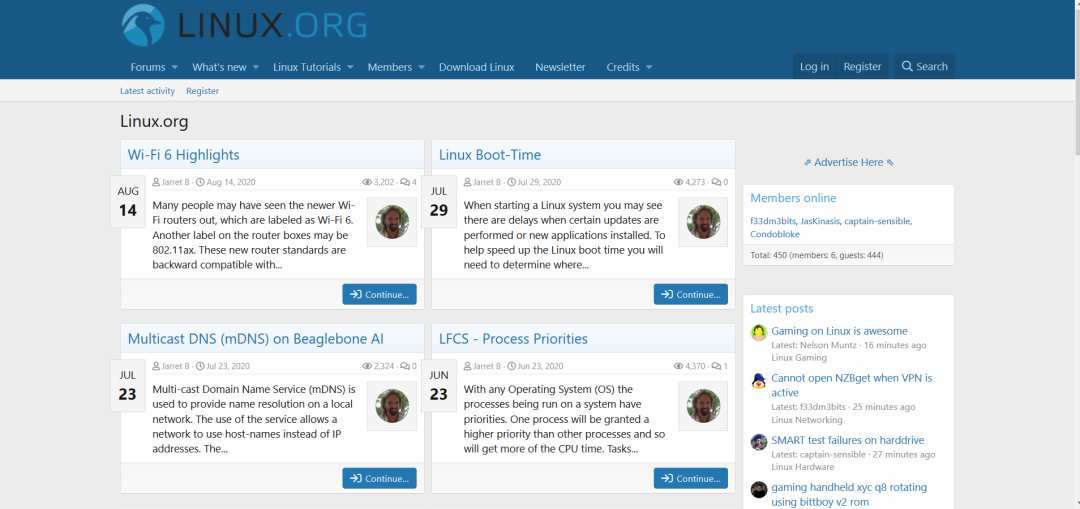Expand the Credits dropdown arrow
1080x509 pixels.
(x=649, y=67)
